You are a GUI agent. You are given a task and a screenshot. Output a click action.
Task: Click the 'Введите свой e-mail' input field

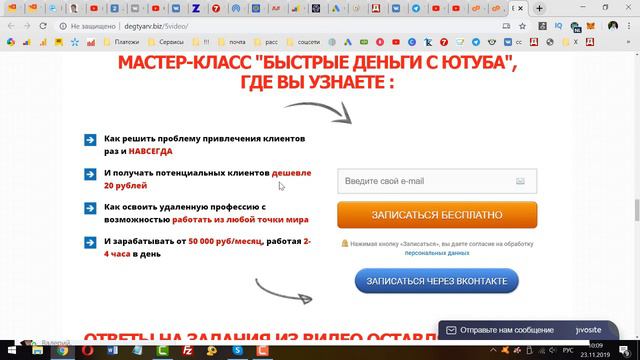(x=437, y=181)
